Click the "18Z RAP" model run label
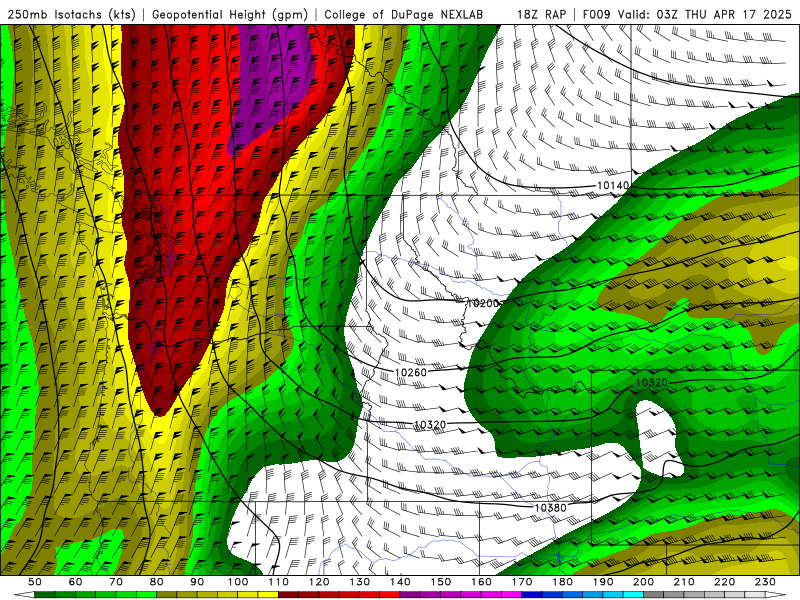The width and height of the screenshot is (800, 600). click(541, 14)
